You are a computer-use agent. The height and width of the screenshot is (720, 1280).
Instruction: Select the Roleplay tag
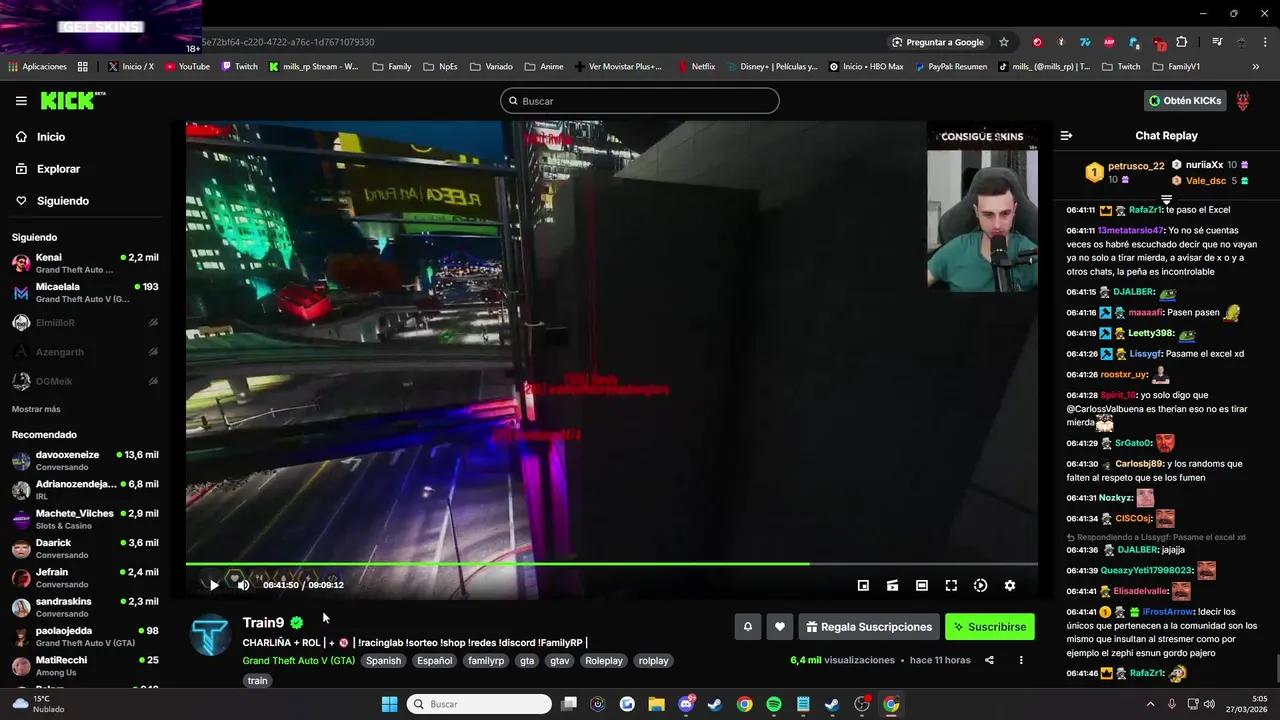604,661
